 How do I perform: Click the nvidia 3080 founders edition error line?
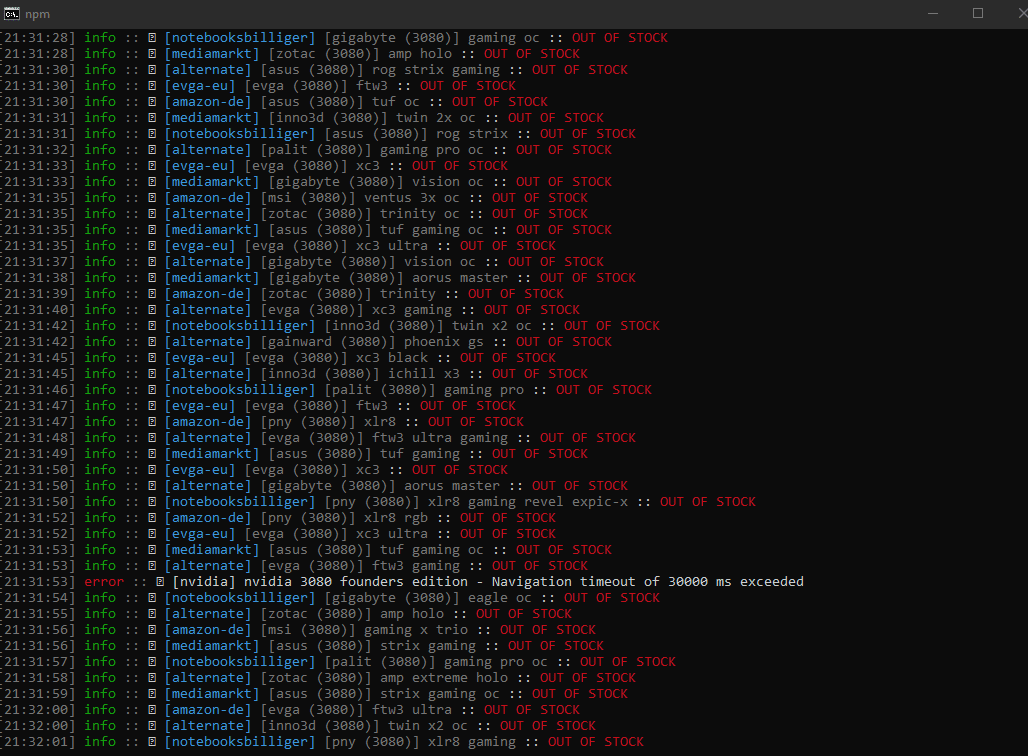pos(403,582)
